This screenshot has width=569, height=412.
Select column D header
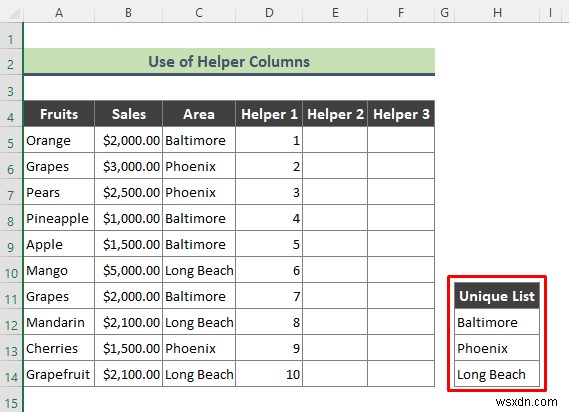[269, 13]
